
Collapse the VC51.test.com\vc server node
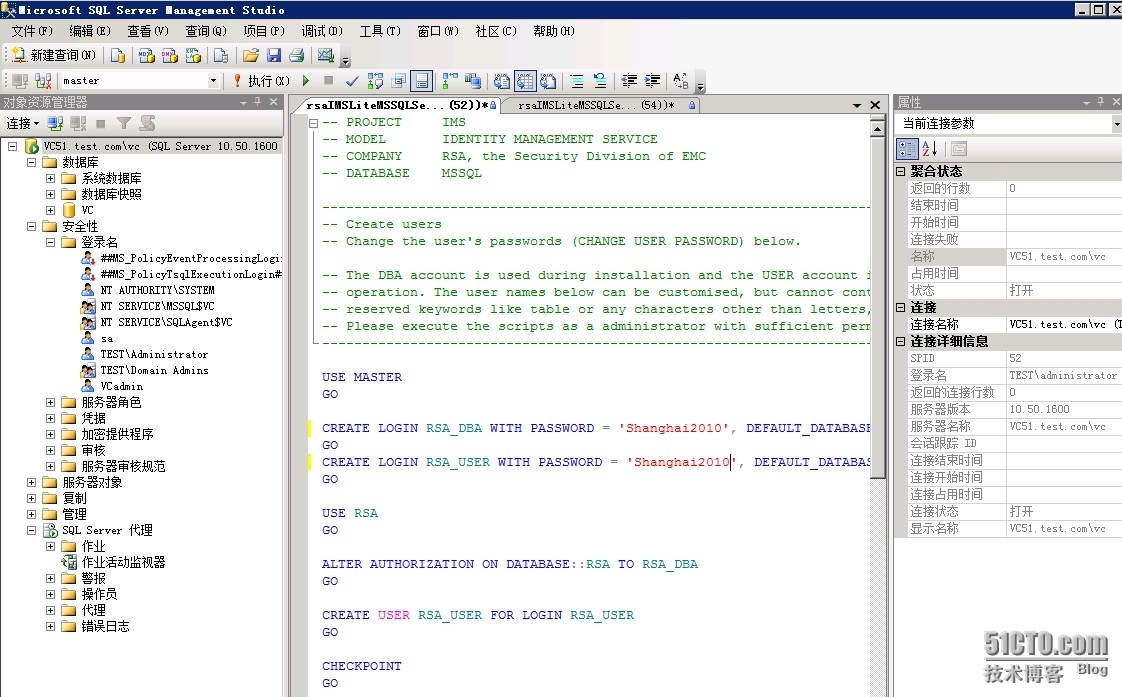(x=12, y=146)
